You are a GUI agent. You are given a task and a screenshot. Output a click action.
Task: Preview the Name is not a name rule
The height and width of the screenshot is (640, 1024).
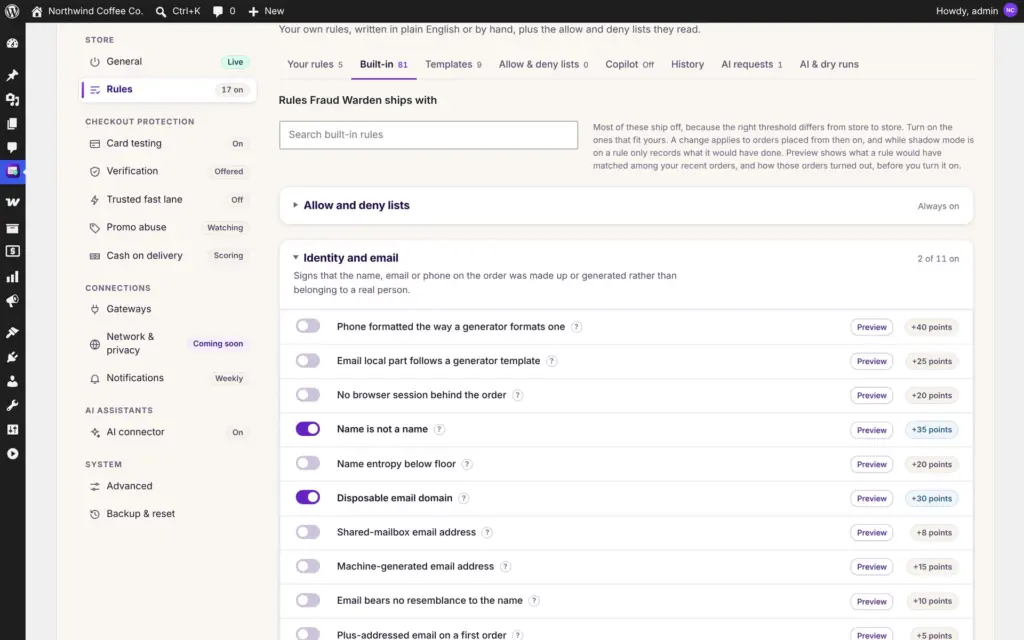click(871, 430)
